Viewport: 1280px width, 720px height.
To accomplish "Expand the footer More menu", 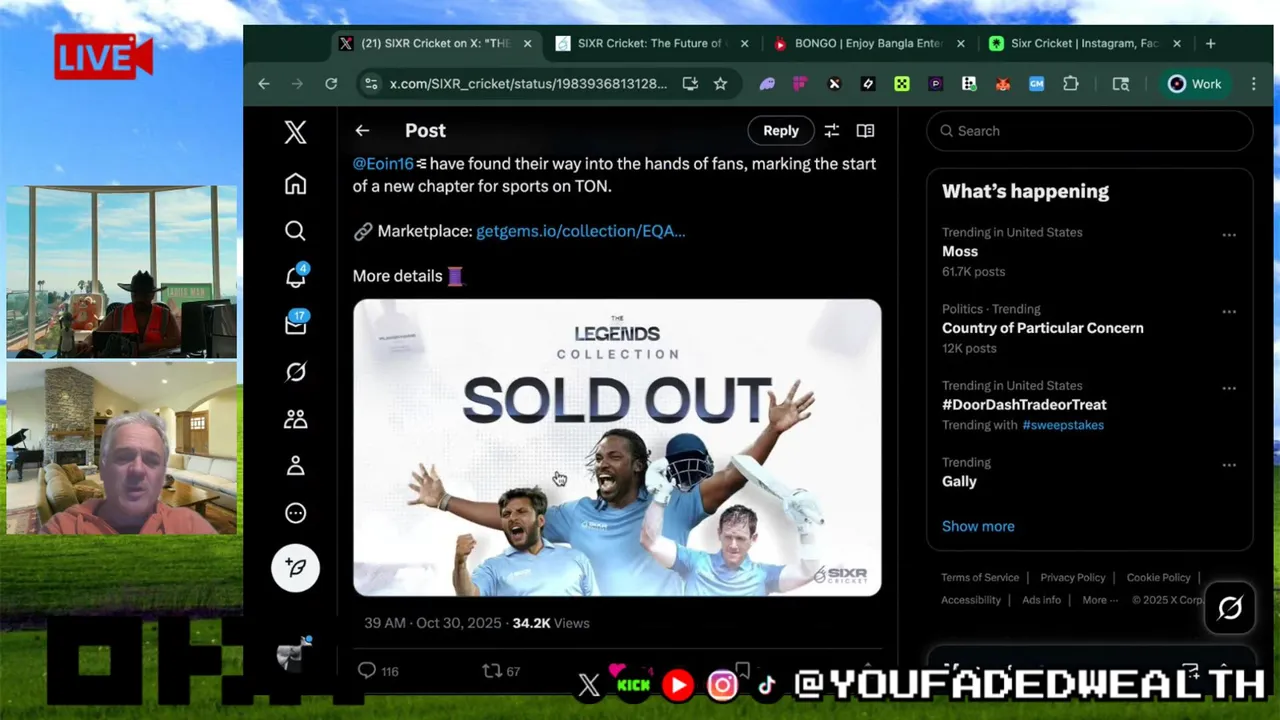I will point(1100,600).
